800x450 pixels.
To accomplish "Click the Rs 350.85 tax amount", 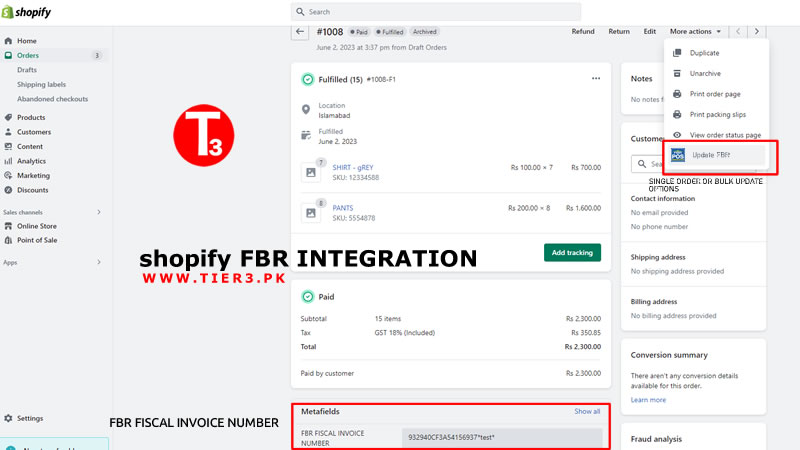I will tap(586, 333).
